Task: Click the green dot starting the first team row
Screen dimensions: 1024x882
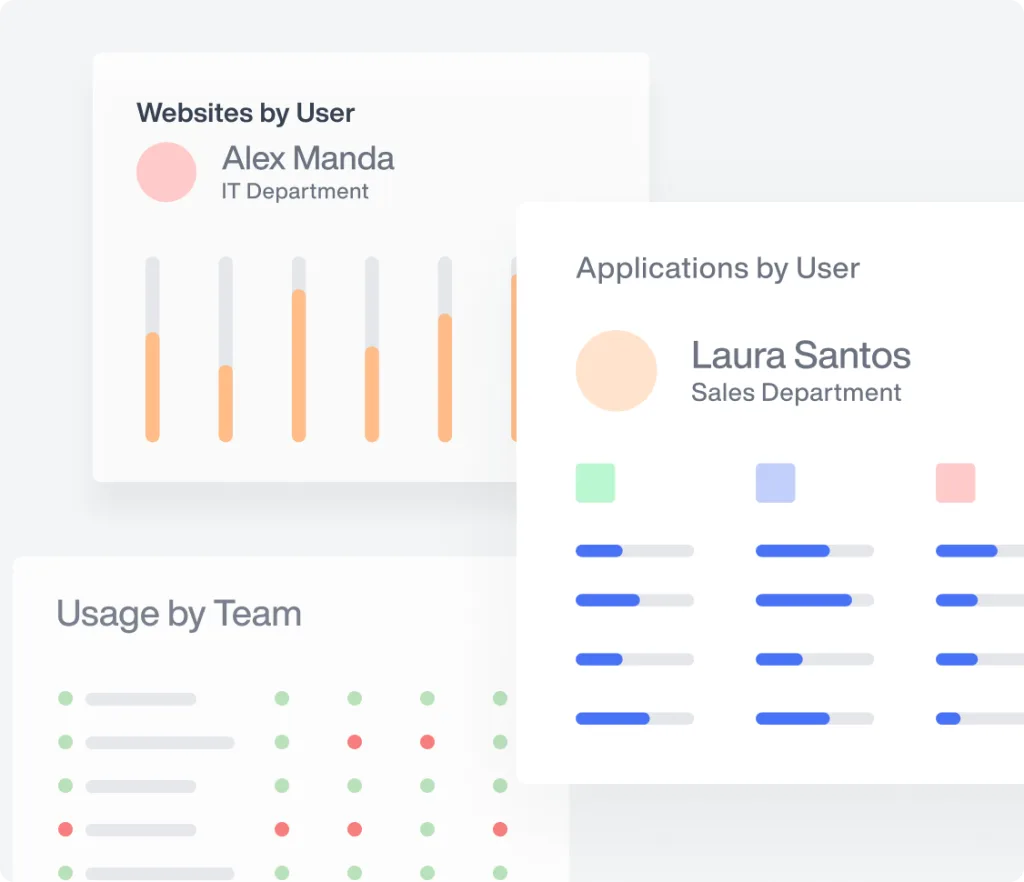Action: pyautogui.click(x=65, y=699)
